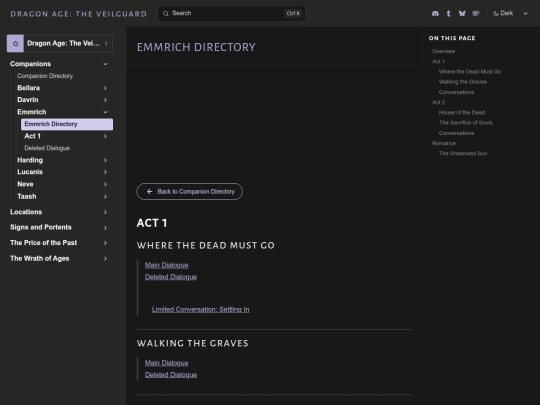540x405 pixels.
Task: Expand the Signs and Portents chevron
Action: point(105,228)
